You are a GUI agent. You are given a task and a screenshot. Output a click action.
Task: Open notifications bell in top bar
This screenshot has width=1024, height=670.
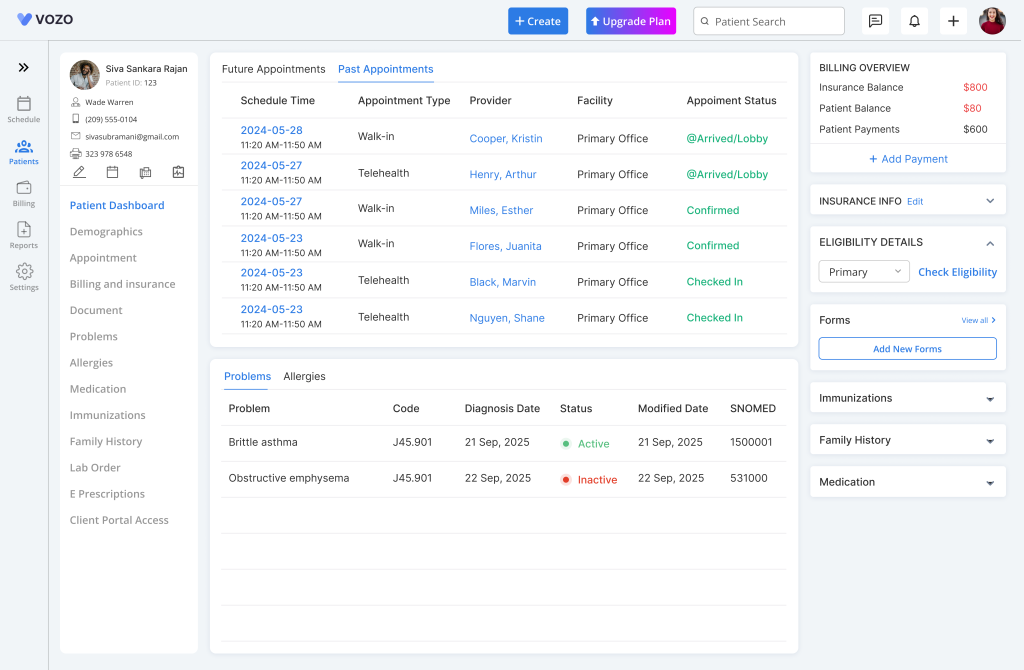click(x=914, y=21)
